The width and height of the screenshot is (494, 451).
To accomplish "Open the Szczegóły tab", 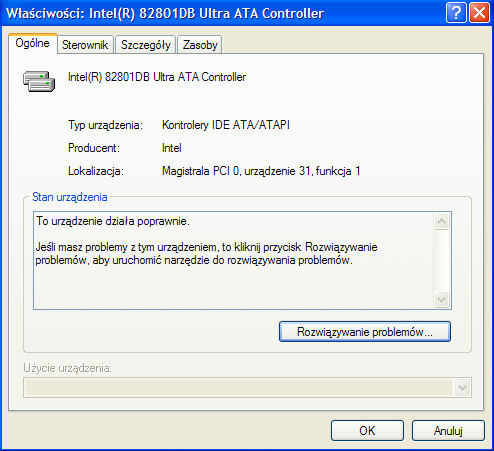I will click(x=146, y=45).
